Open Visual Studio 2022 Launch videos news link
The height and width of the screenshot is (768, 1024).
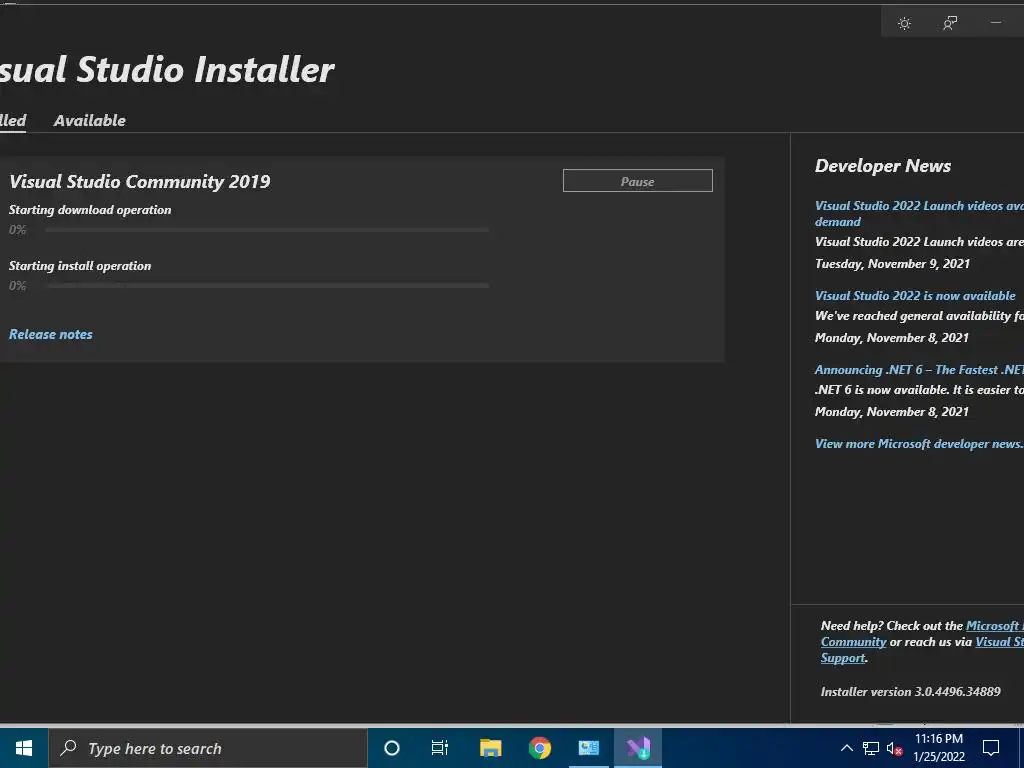tap(920, 214)
